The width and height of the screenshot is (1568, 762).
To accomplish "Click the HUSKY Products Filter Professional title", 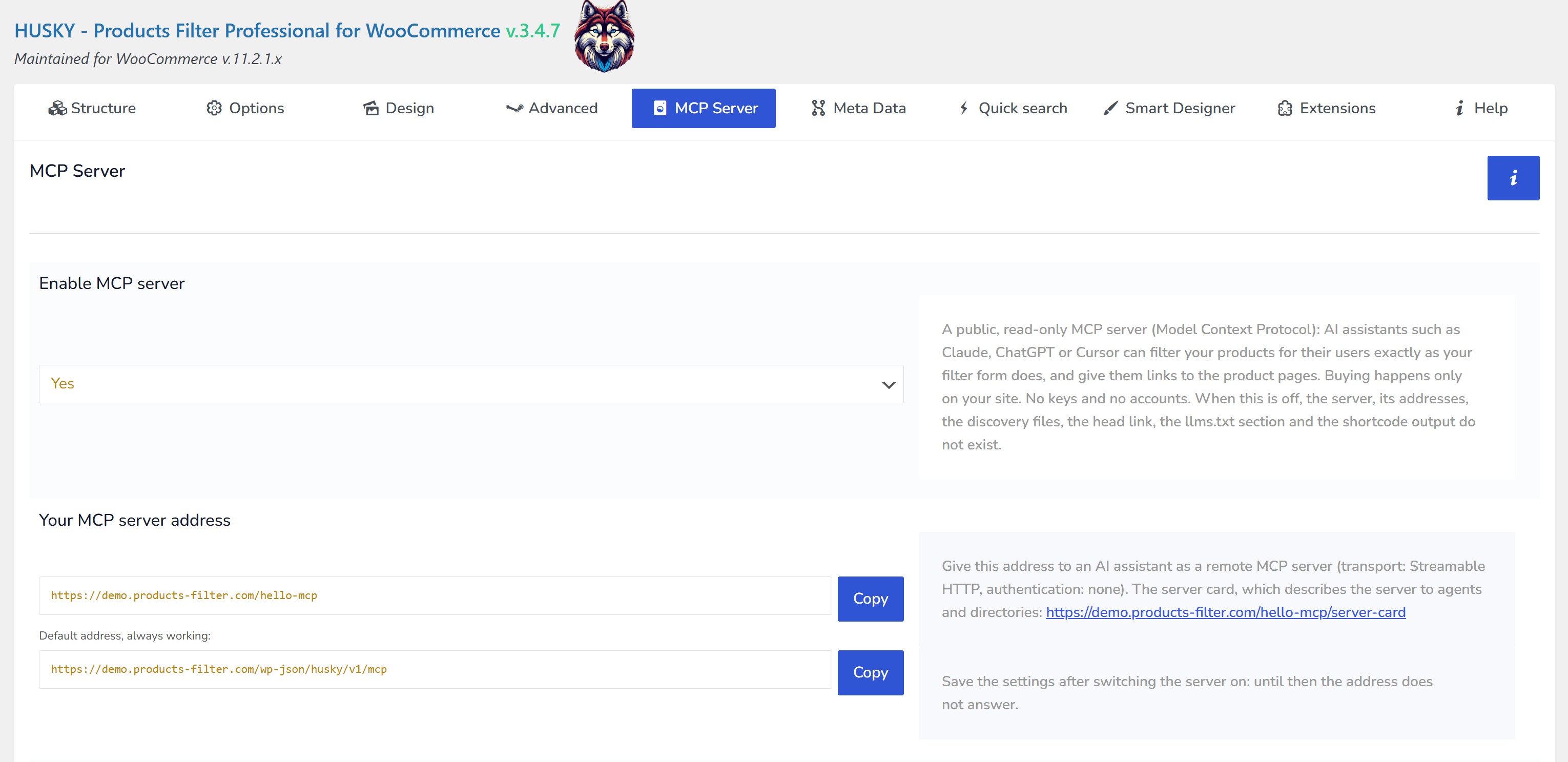I will coord(257,30).
